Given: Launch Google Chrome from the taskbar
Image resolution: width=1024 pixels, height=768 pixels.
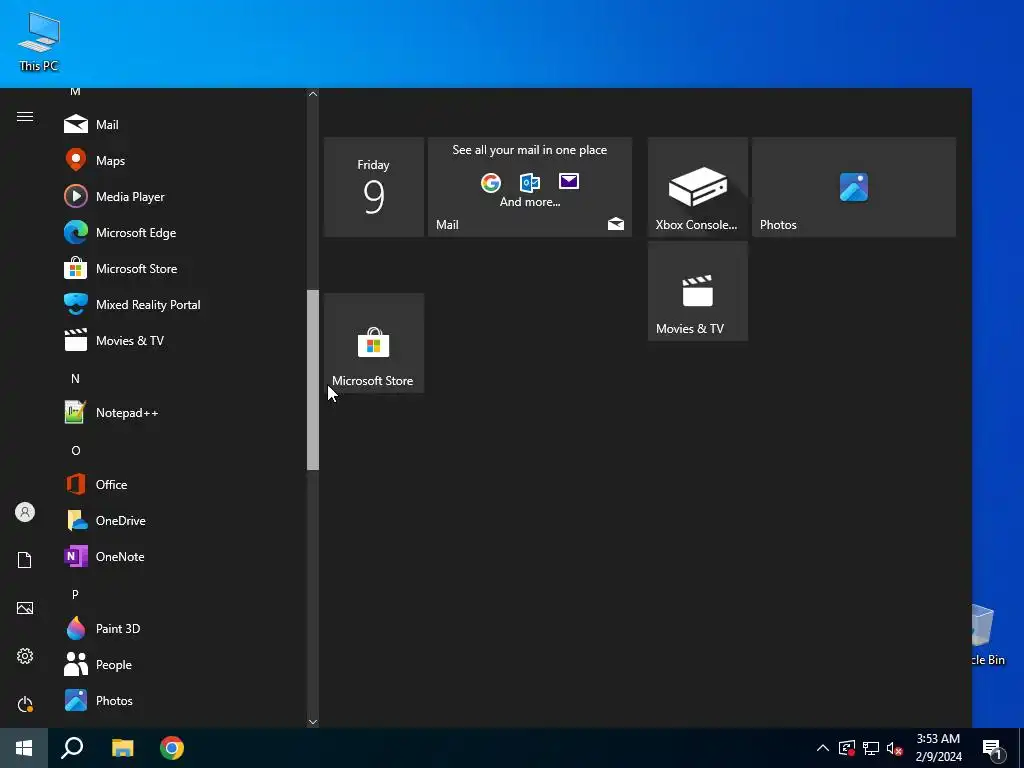Looking at the screenshot, I should click(172, 748).
